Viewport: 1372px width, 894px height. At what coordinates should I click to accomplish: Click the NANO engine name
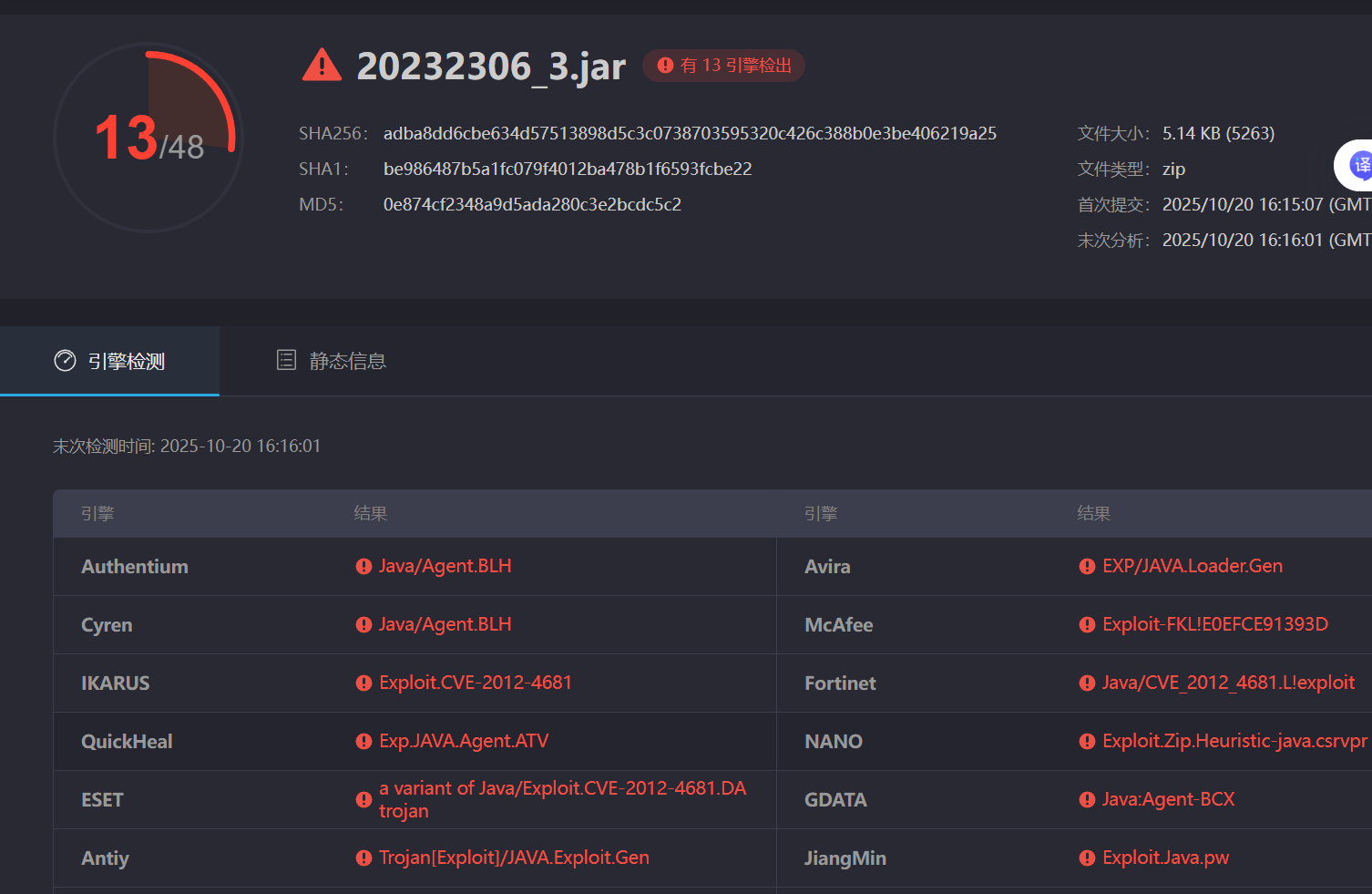(x=834, y=742)
